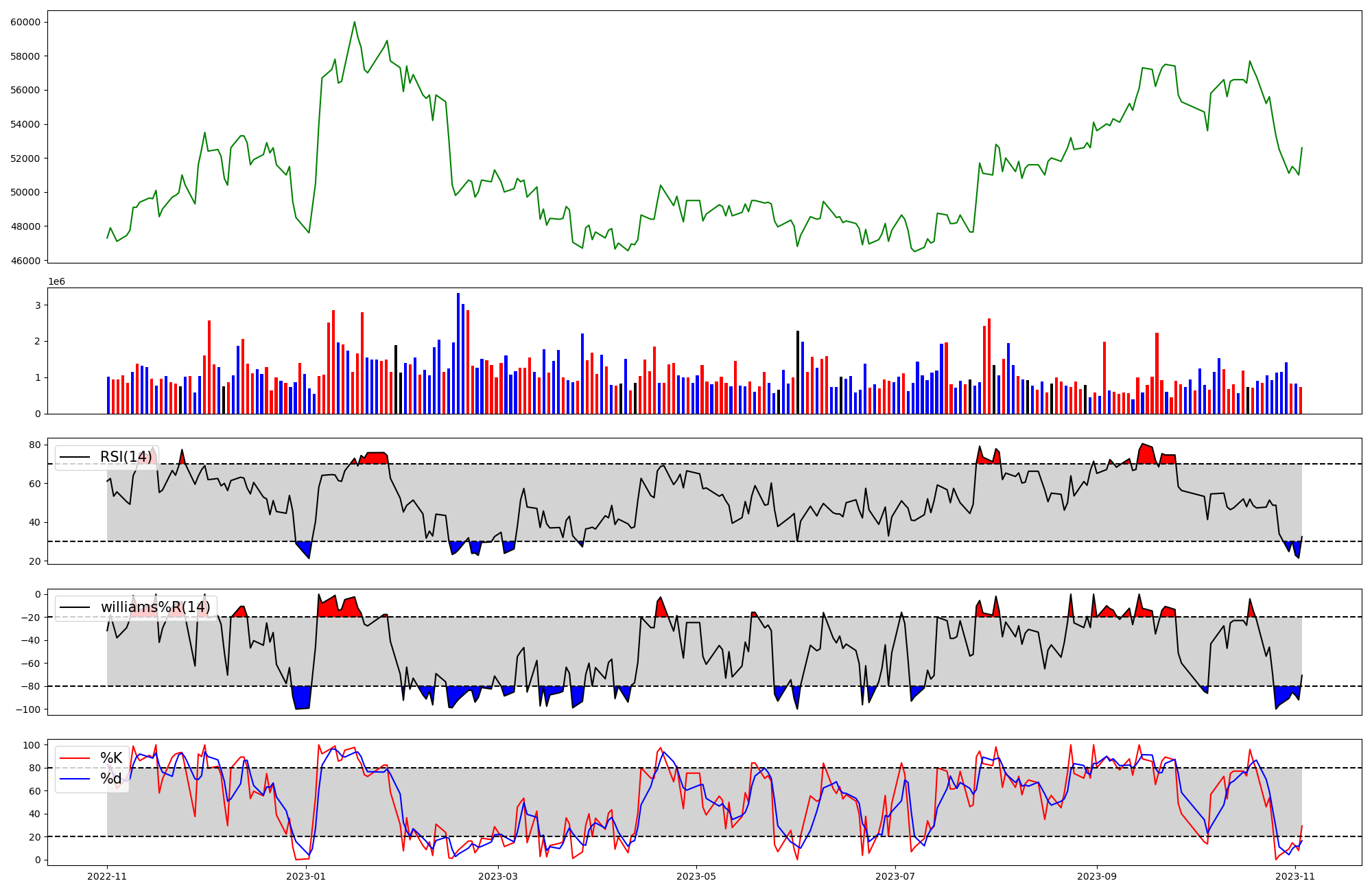This screenshot has width=1372, height=892.
Task: Click the 2023-05 x-axis date label
Action: click(697, 876)
